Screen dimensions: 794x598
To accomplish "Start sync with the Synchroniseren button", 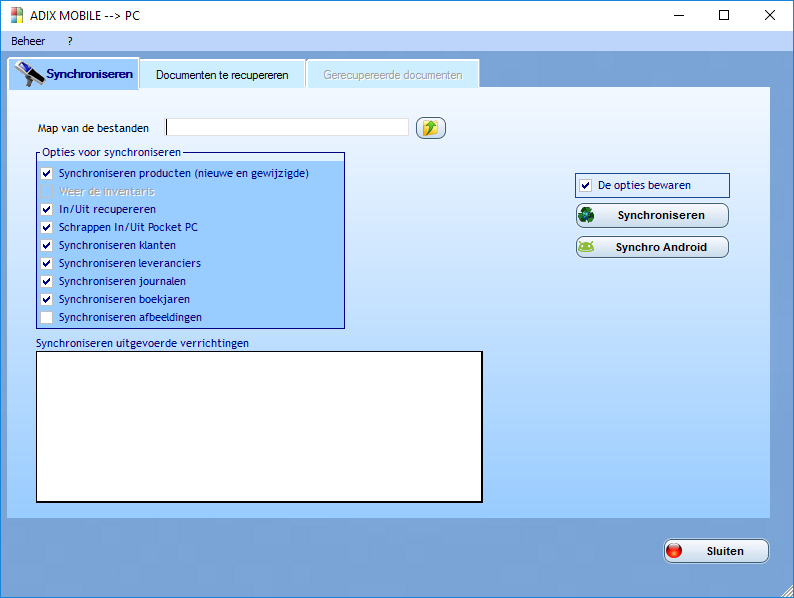I will coord(652,215).
